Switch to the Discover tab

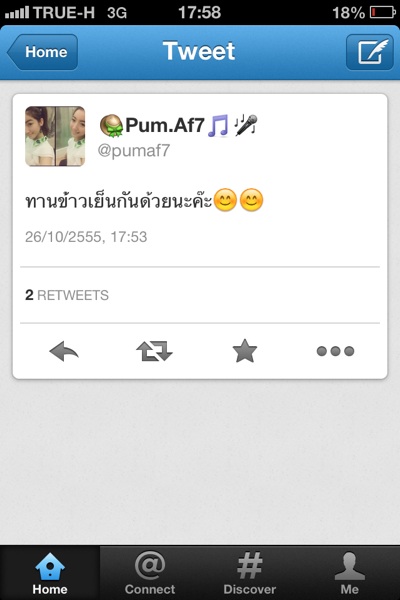tap(250, 573)
